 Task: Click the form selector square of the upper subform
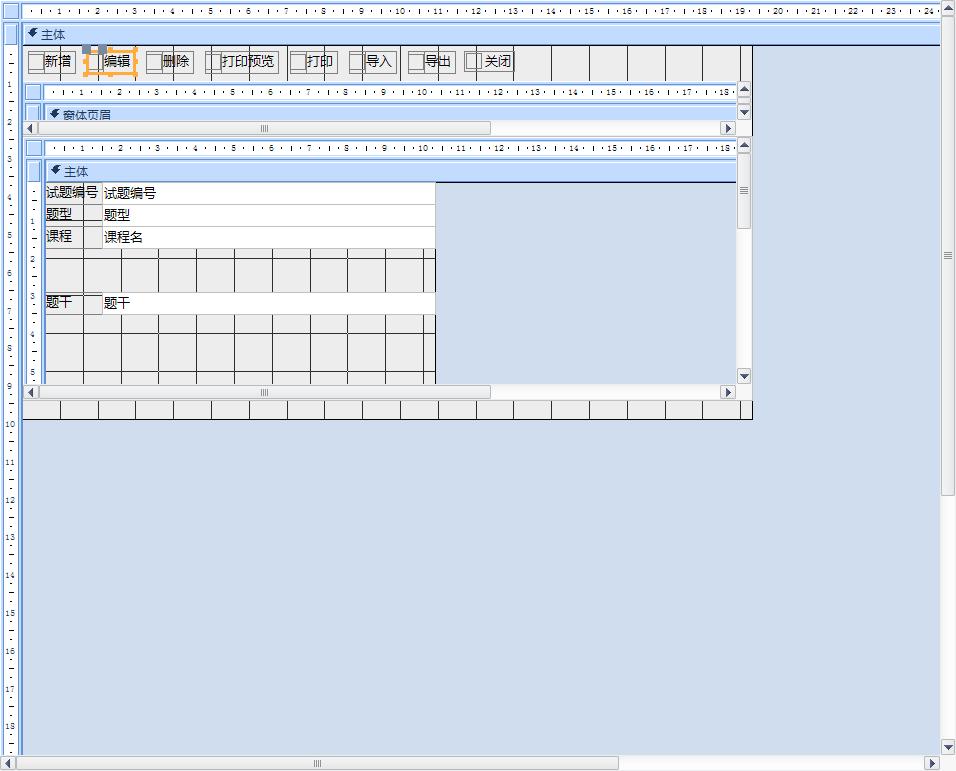33,92
